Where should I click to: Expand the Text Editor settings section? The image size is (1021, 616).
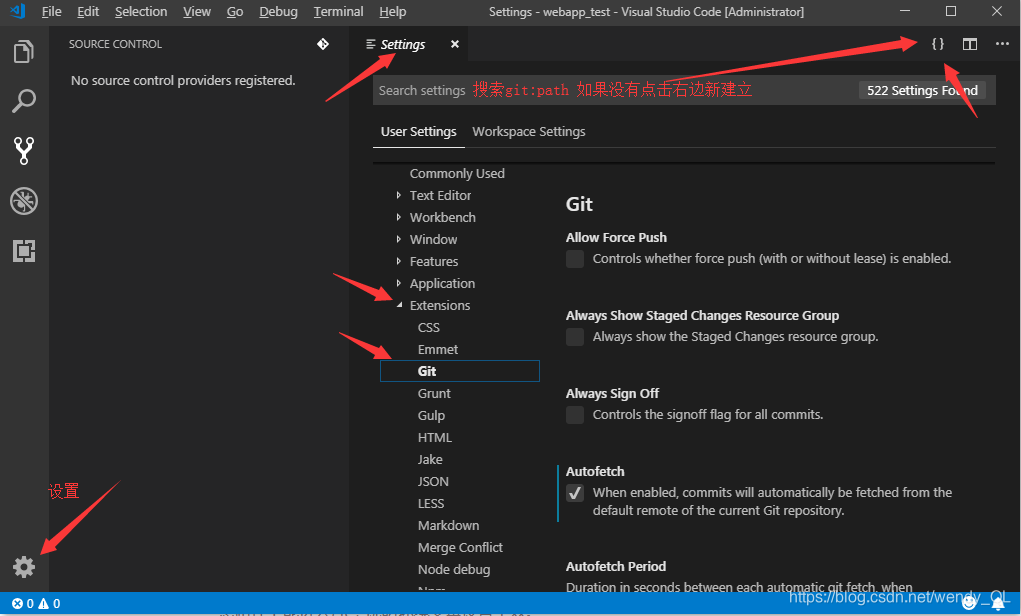399,195
